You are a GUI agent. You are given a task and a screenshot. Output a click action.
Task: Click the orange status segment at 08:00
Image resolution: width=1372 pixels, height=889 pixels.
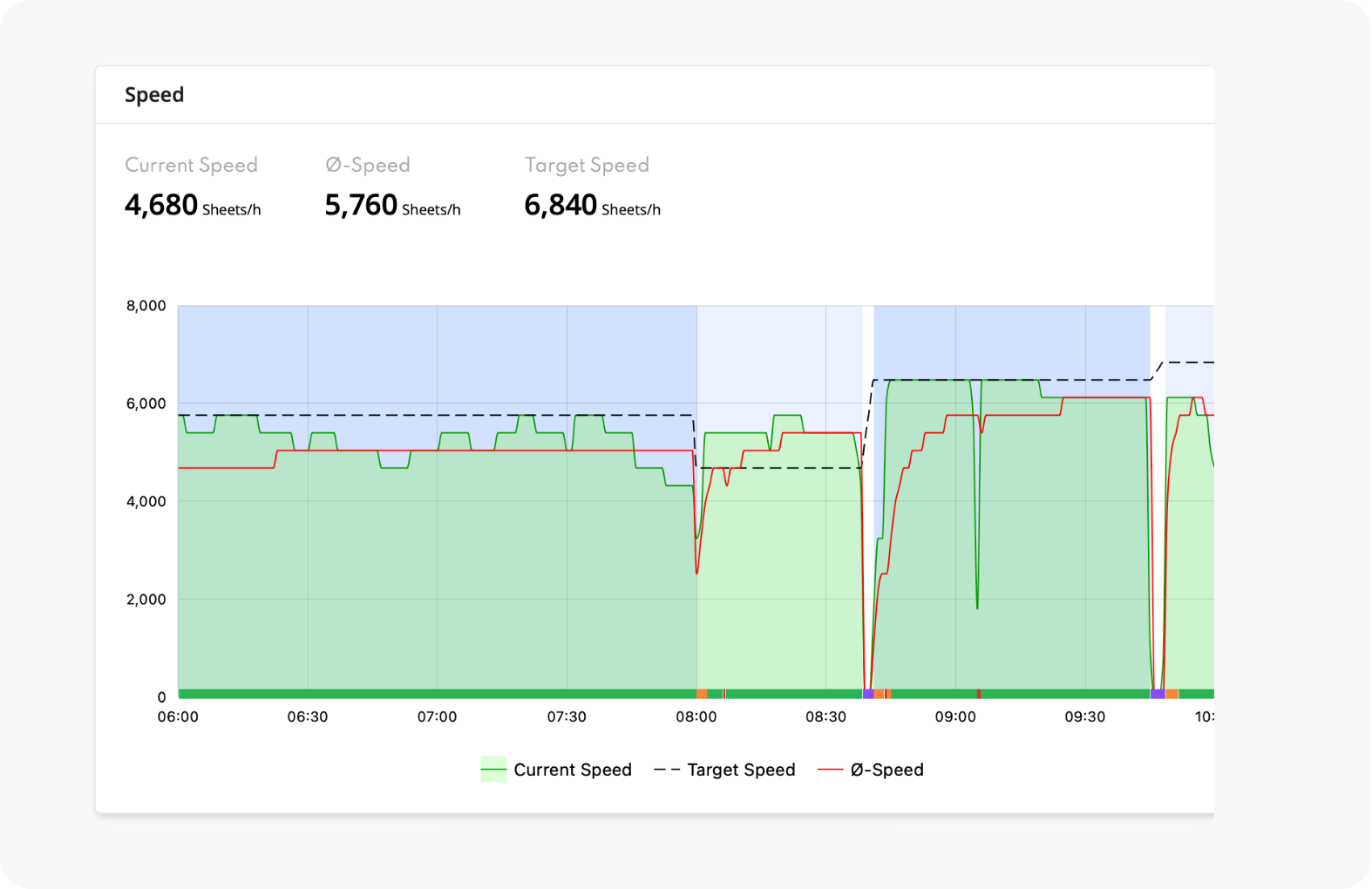click(702, 694)
